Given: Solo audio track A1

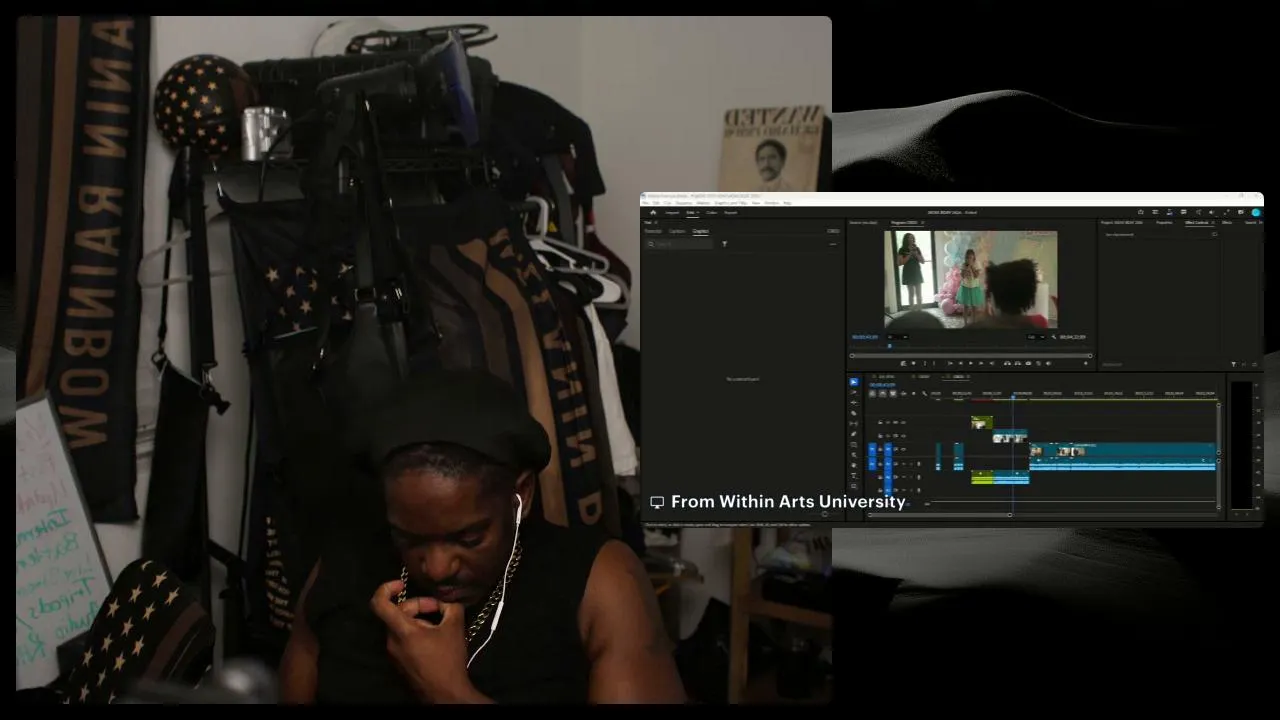Looking at the screenshot, I should (910, 463).
